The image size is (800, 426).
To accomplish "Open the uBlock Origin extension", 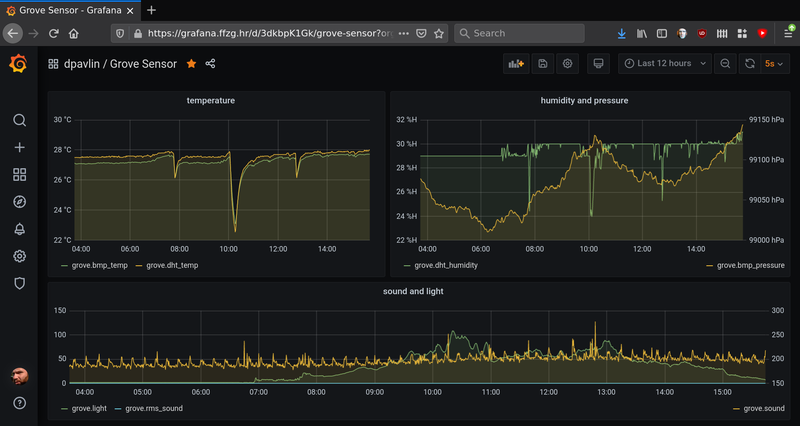I will click(x=702, y=33).
